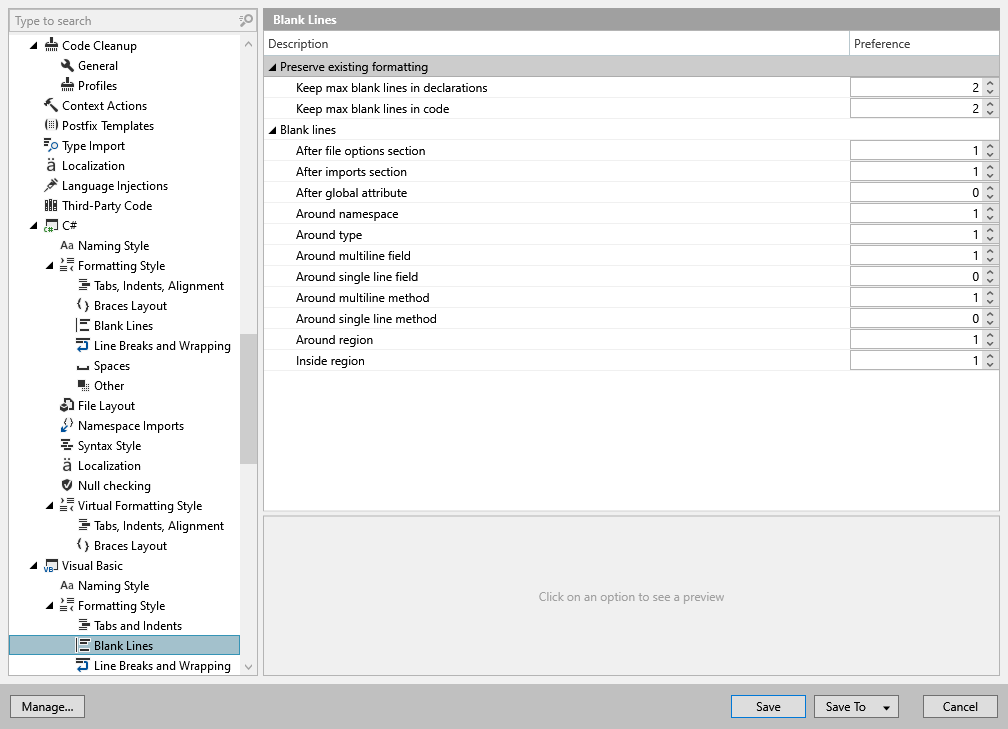Click the Cancel button
This screenshot has height=729, width=1008.
pyautogui.click(x=960, y=706)
